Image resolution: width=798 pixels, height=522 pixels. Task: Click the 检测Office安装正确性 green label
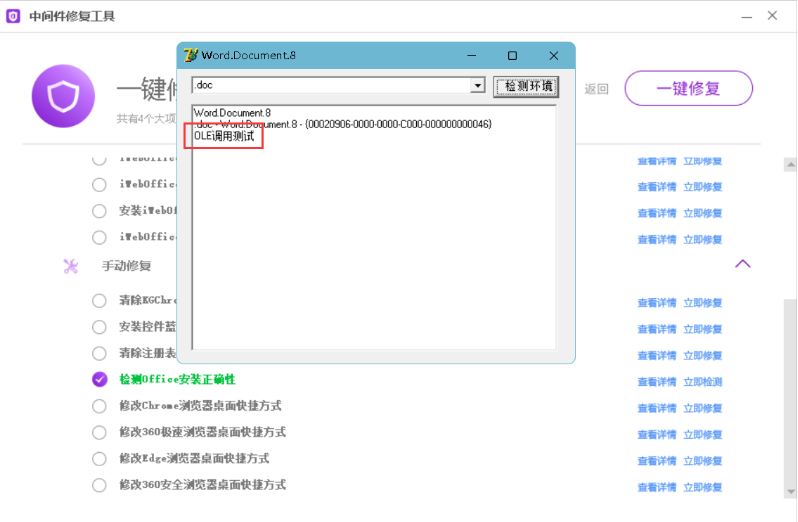tap(177, 380)
